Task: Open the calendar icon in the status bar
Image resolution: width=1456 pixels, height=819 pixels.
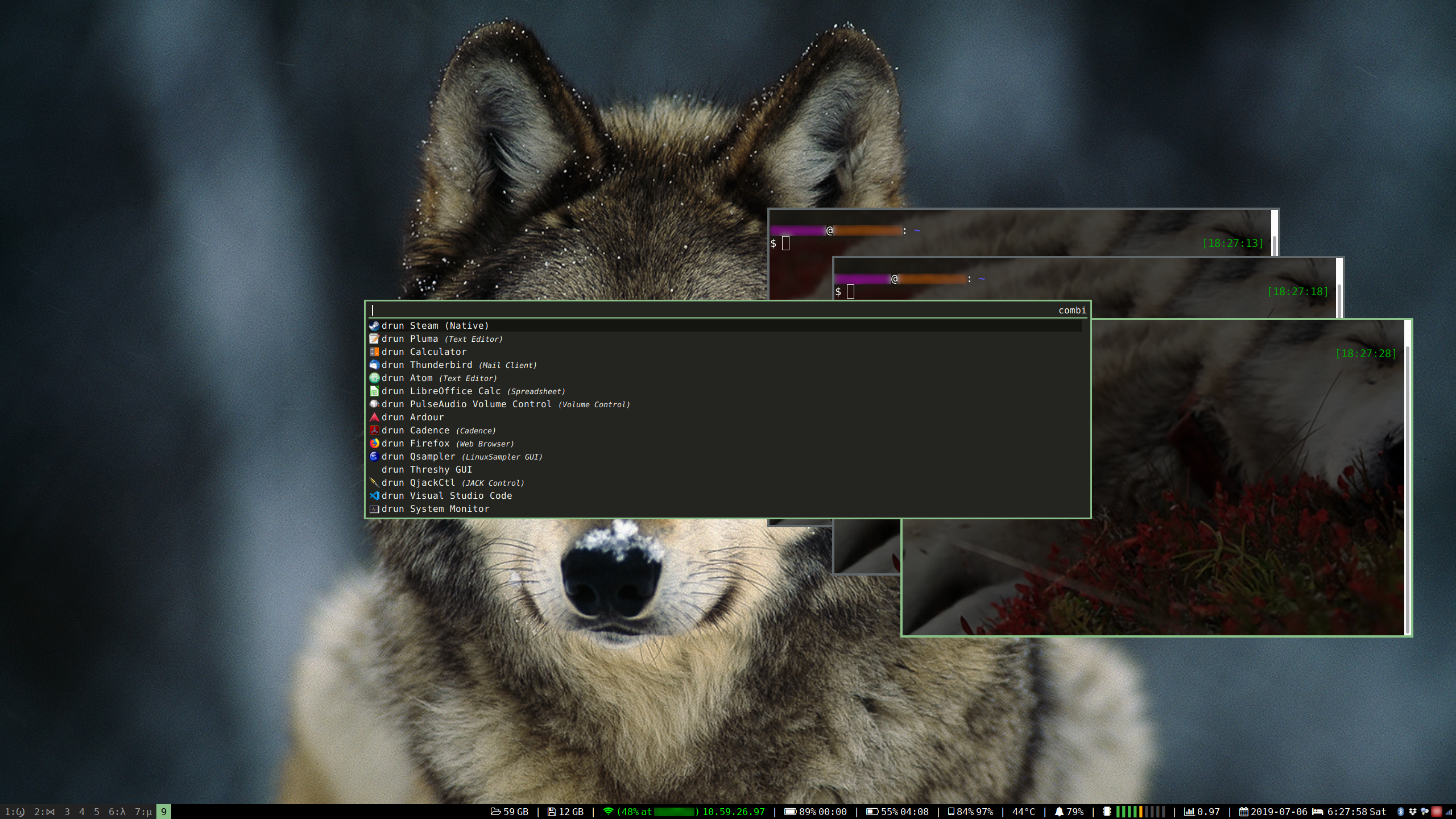Action: coord(1244,812)
